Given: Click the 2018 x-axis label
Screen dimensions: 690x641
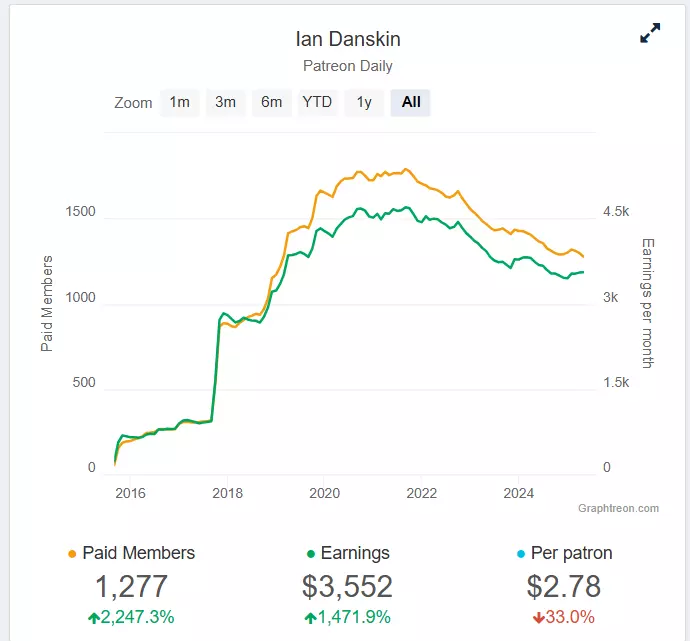Looking at the screenshot, I should pyautogui.click(x=228, y=493).
